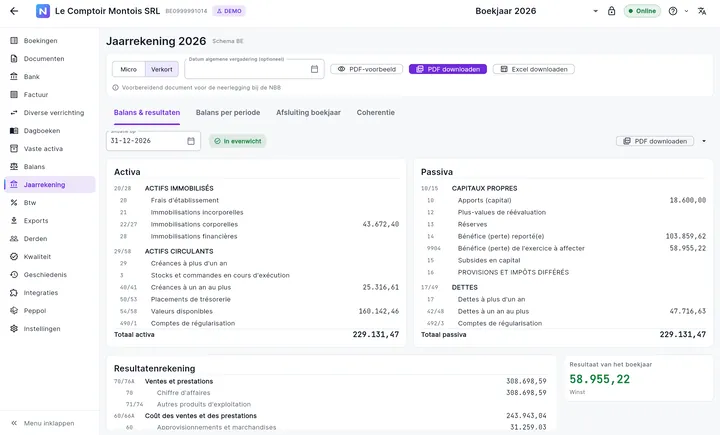The height and width of the screenshot is (435, 720).
Task: Click the purple PDF downloaden button
Action: click(448, 69)
